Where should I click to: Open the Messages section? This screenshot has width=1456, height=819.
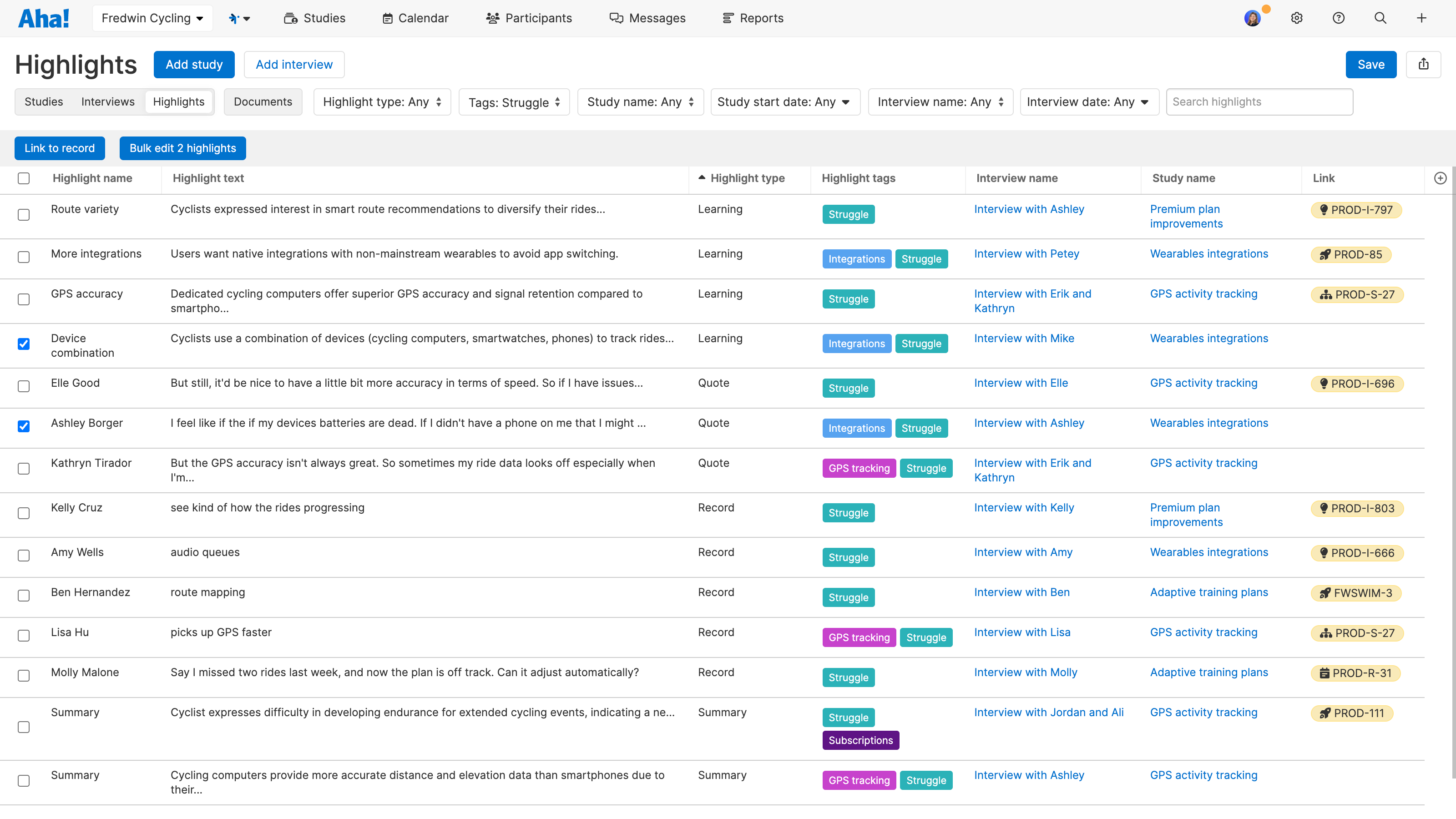pos(647,18)
